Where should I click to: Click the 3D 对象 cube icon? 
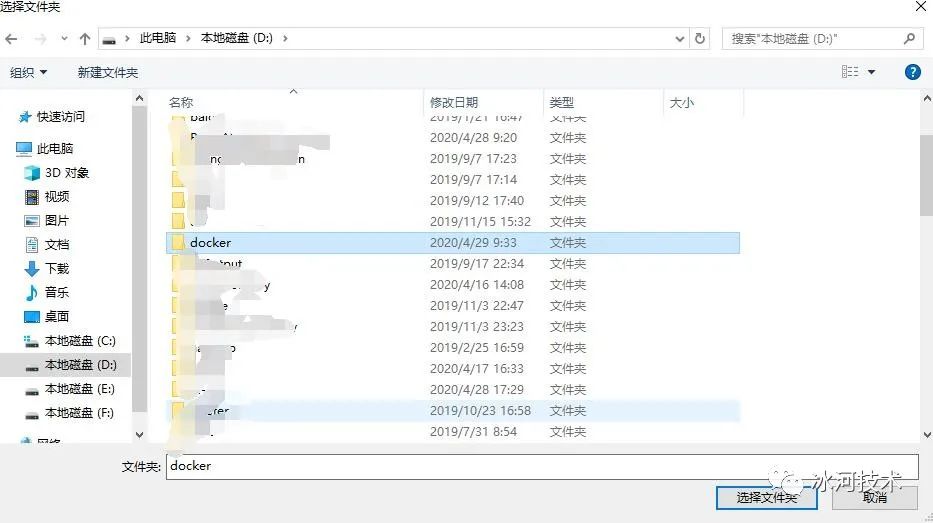coord(32,173)
